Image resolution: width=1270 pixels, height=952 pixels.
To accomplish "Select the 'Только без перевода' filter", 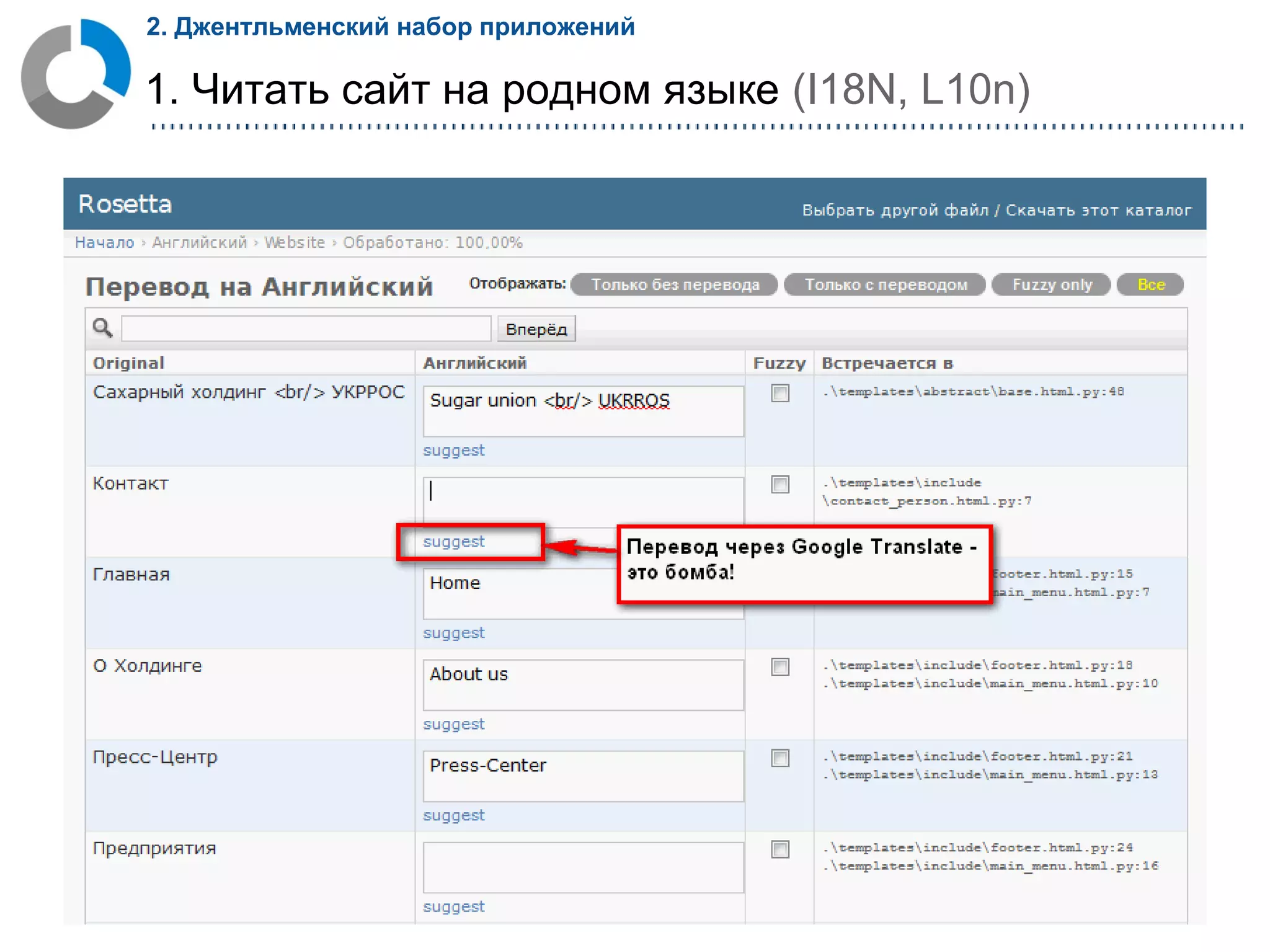I will click(x=675, y=284).
